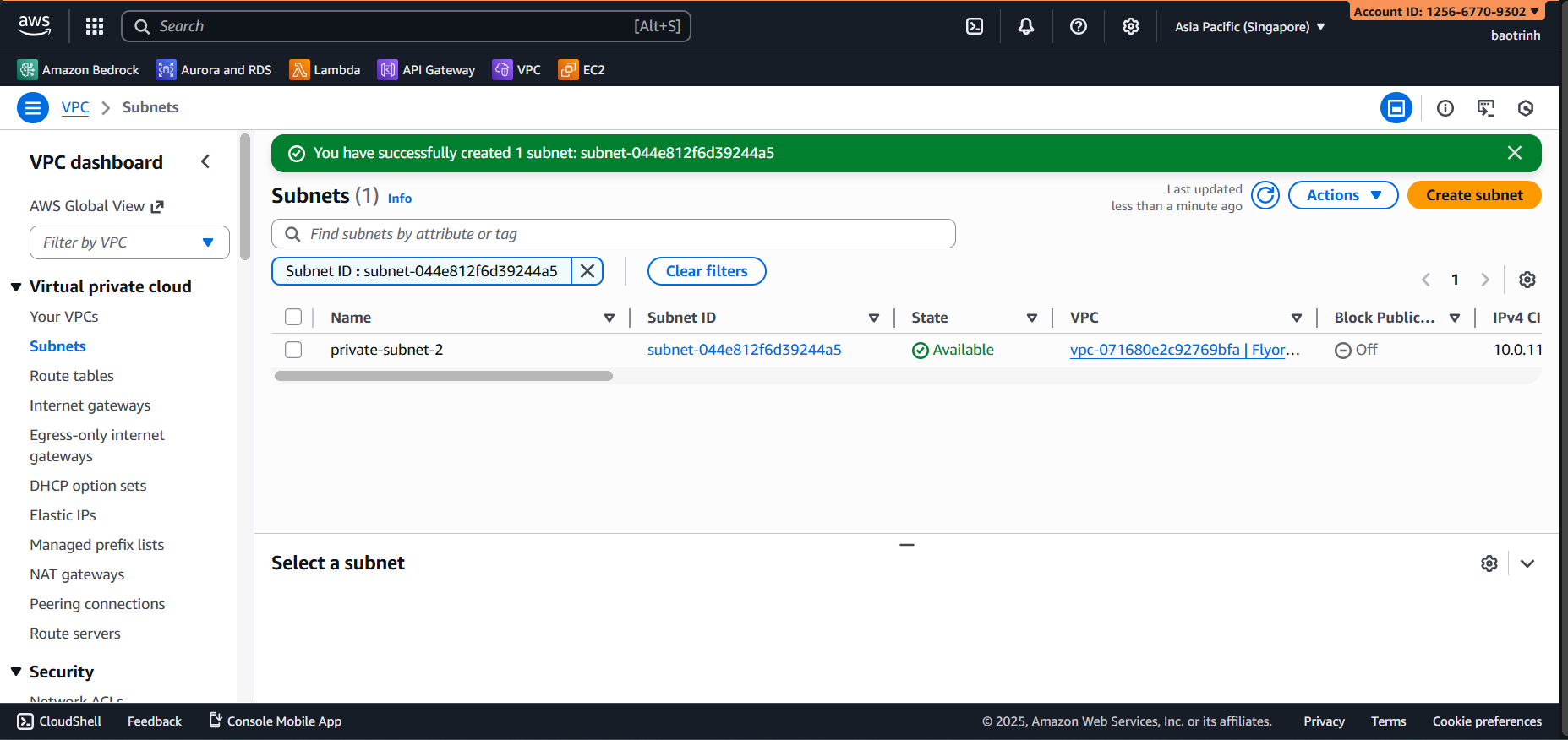1568x740 pixels.
Task: Click the Create subnet button
Action: point(1473,195)
